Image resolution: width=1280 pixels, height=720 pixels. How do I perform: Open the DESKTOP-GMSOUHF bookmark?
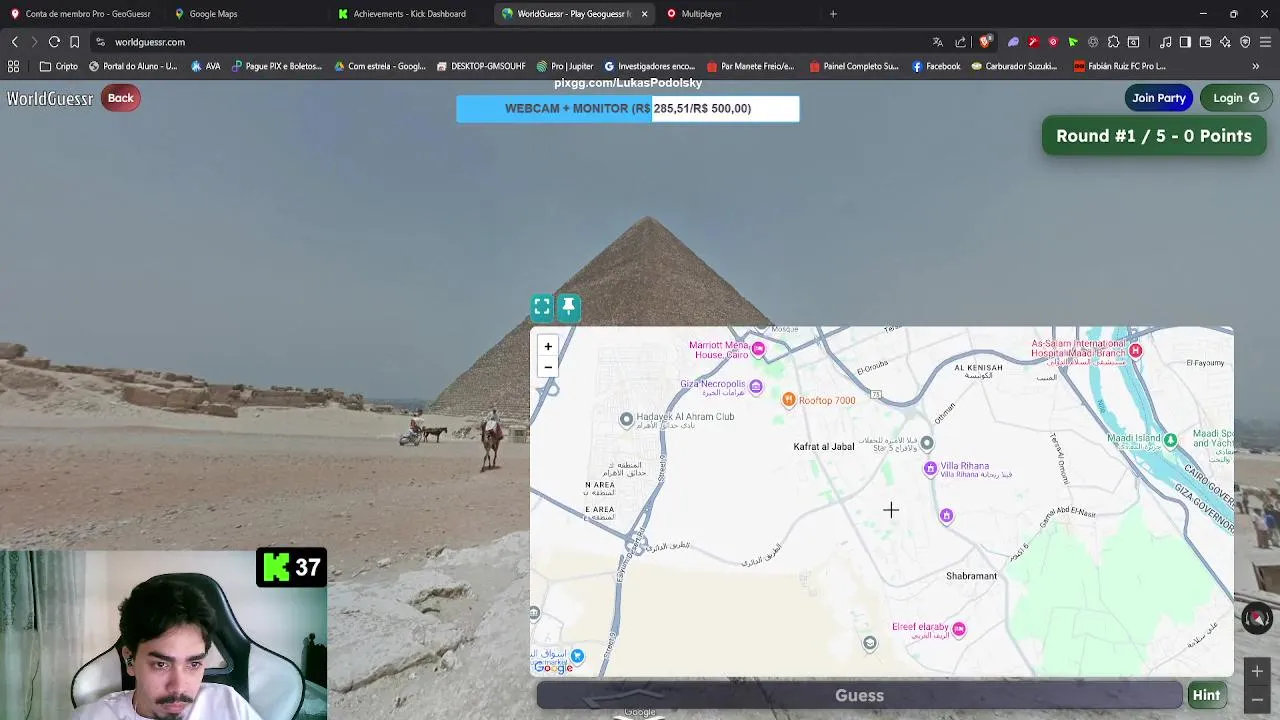coord(481,66)
